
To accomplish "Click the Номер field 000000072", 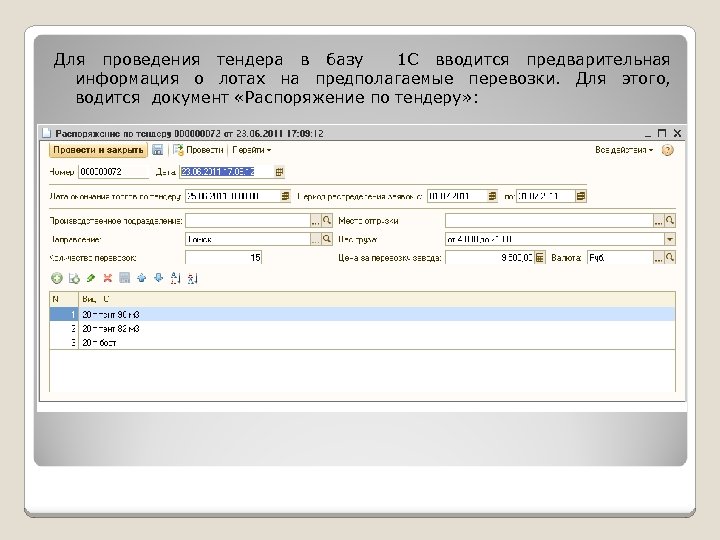I will (113, 172).
